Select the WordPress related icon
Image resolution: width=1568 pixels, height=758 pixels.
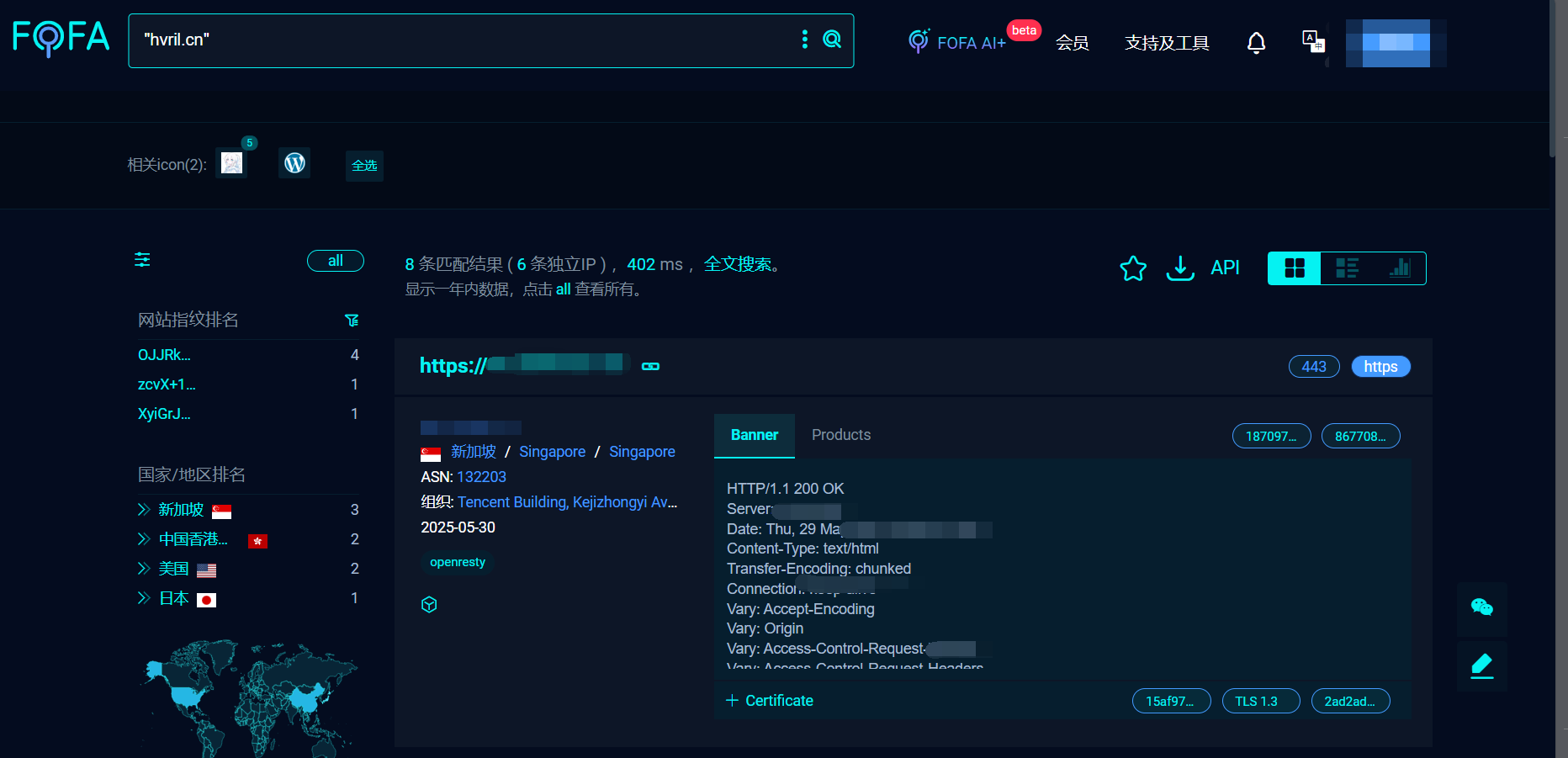[x=294, y=163]
